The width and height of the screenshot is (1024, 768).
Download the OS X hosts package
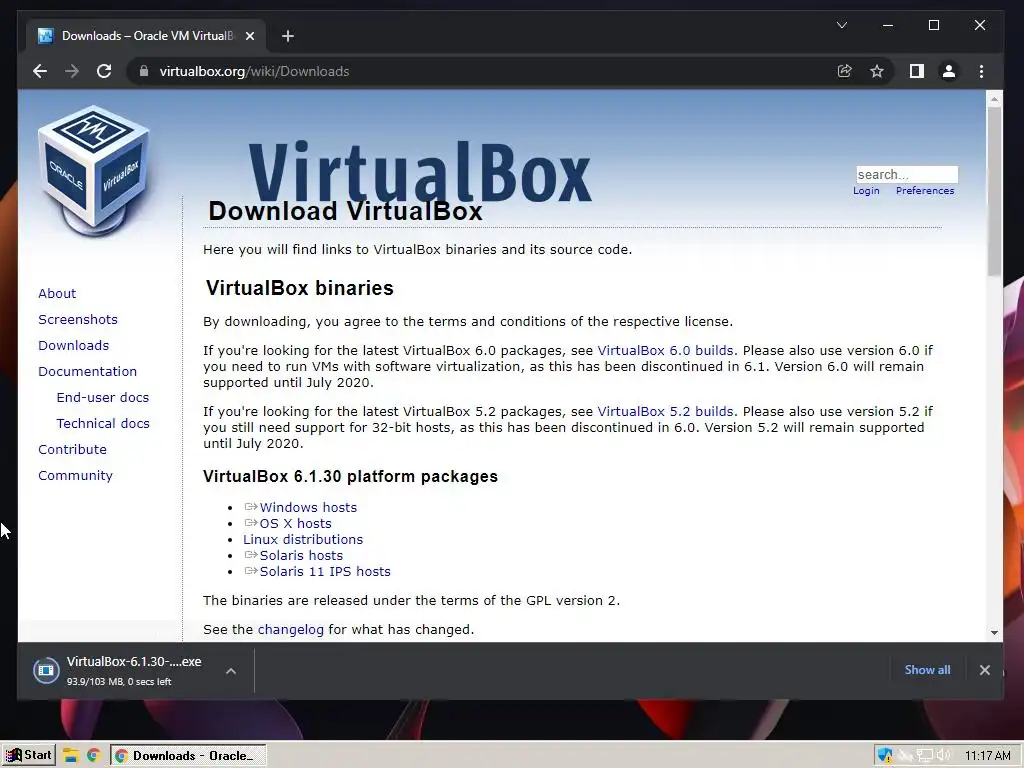[x=295, y=523]
